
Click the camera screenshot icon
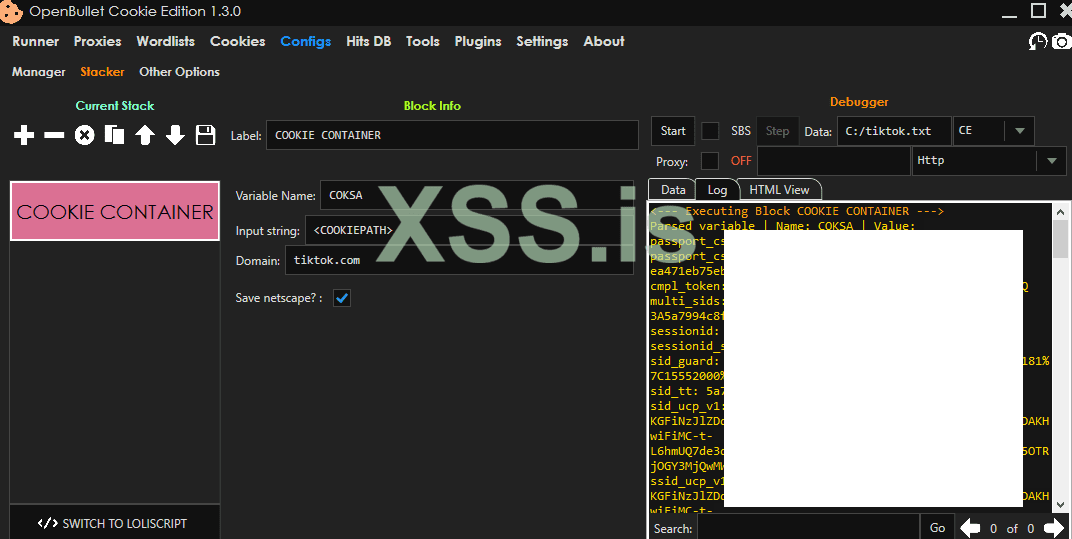point(1060,41)
